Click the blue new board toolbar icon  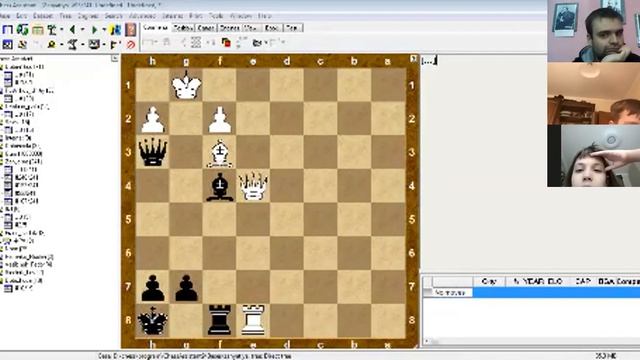click(7, 29)
